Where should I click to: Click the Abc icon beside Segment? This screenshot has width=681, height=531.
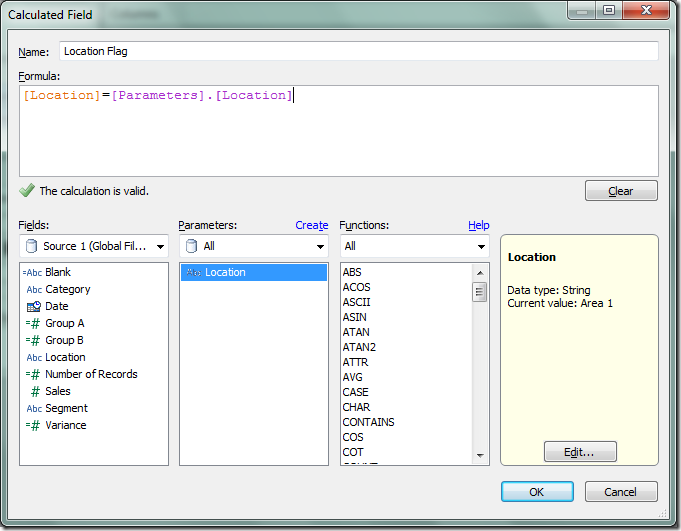coord(34,409)
